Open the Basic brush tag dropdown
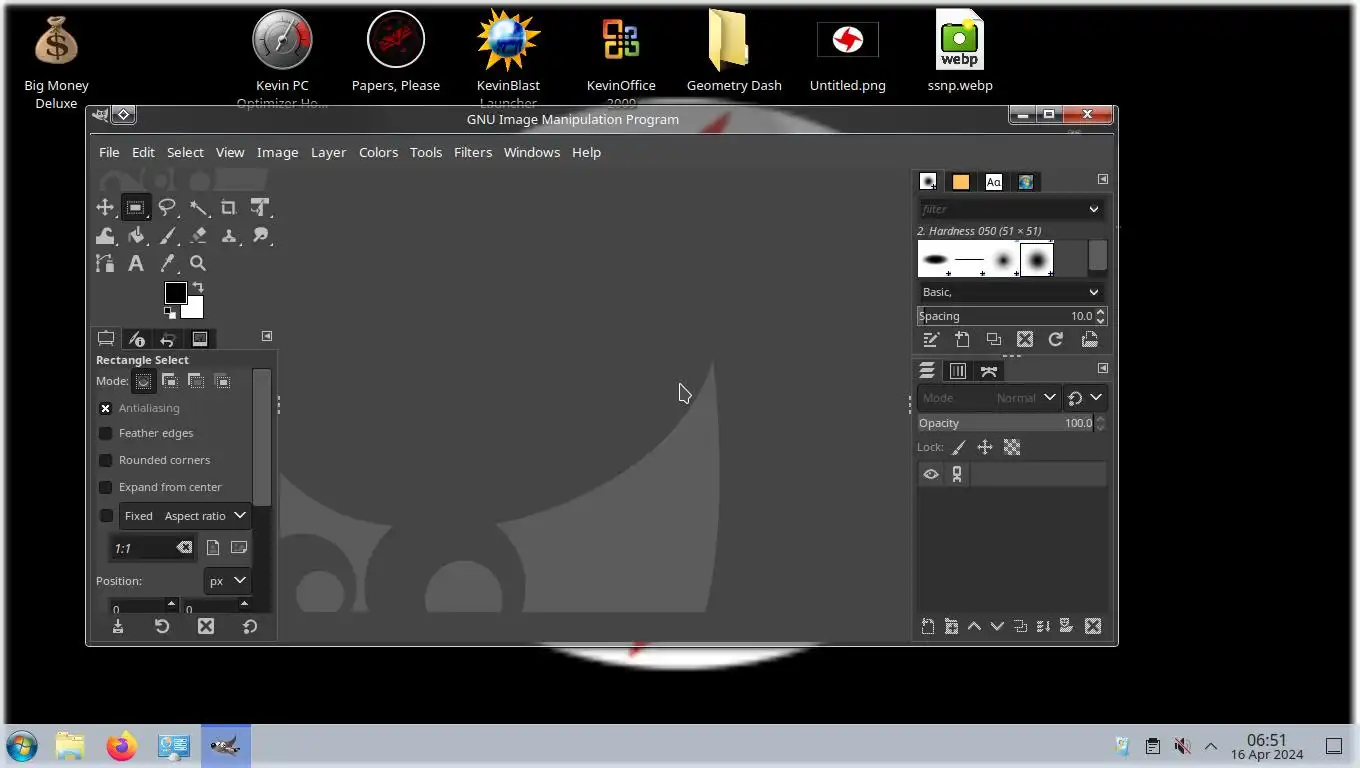The image size is (1360, 768). point(1011,292)
